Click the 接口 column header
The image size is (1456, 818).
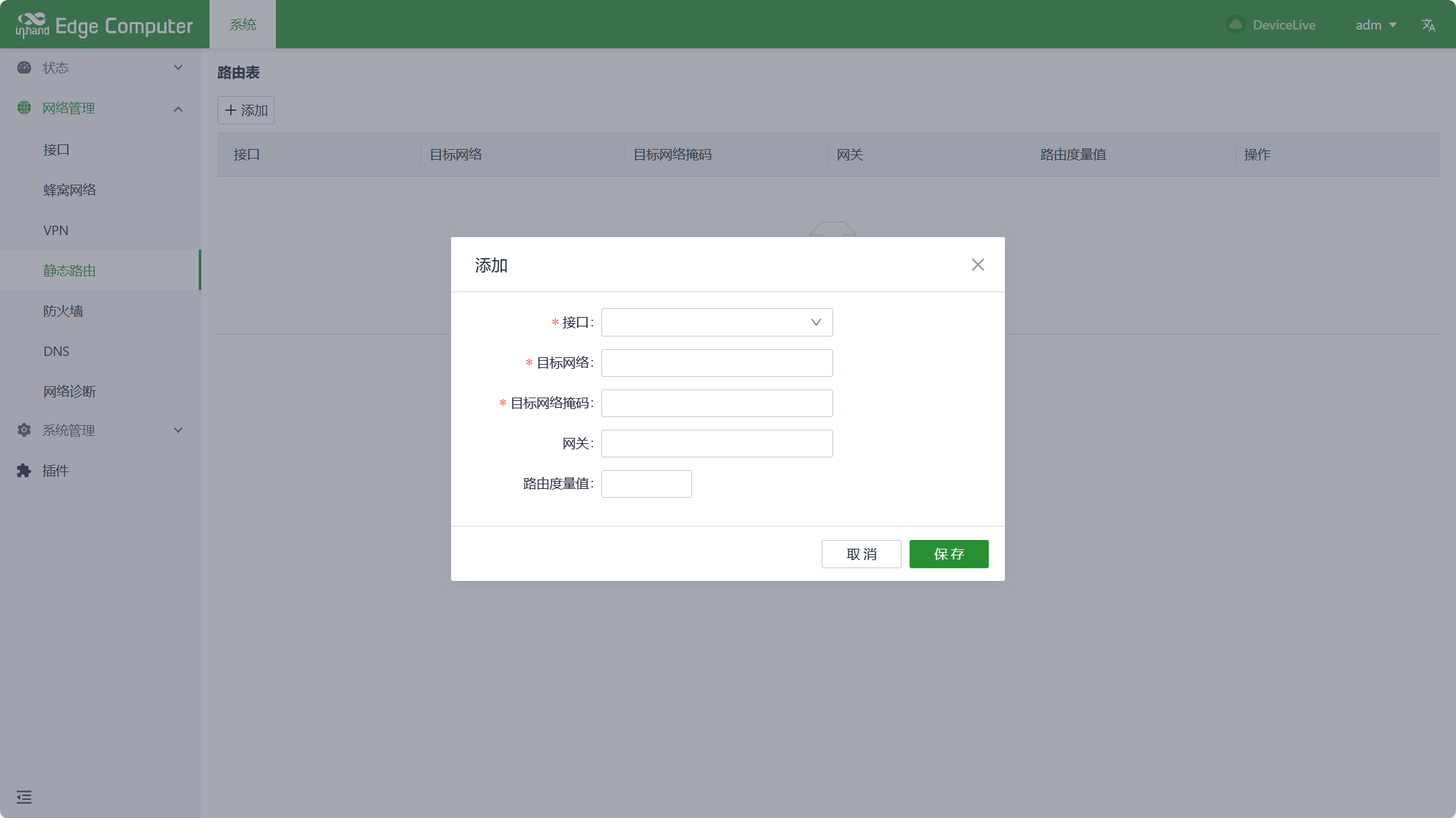246,154
